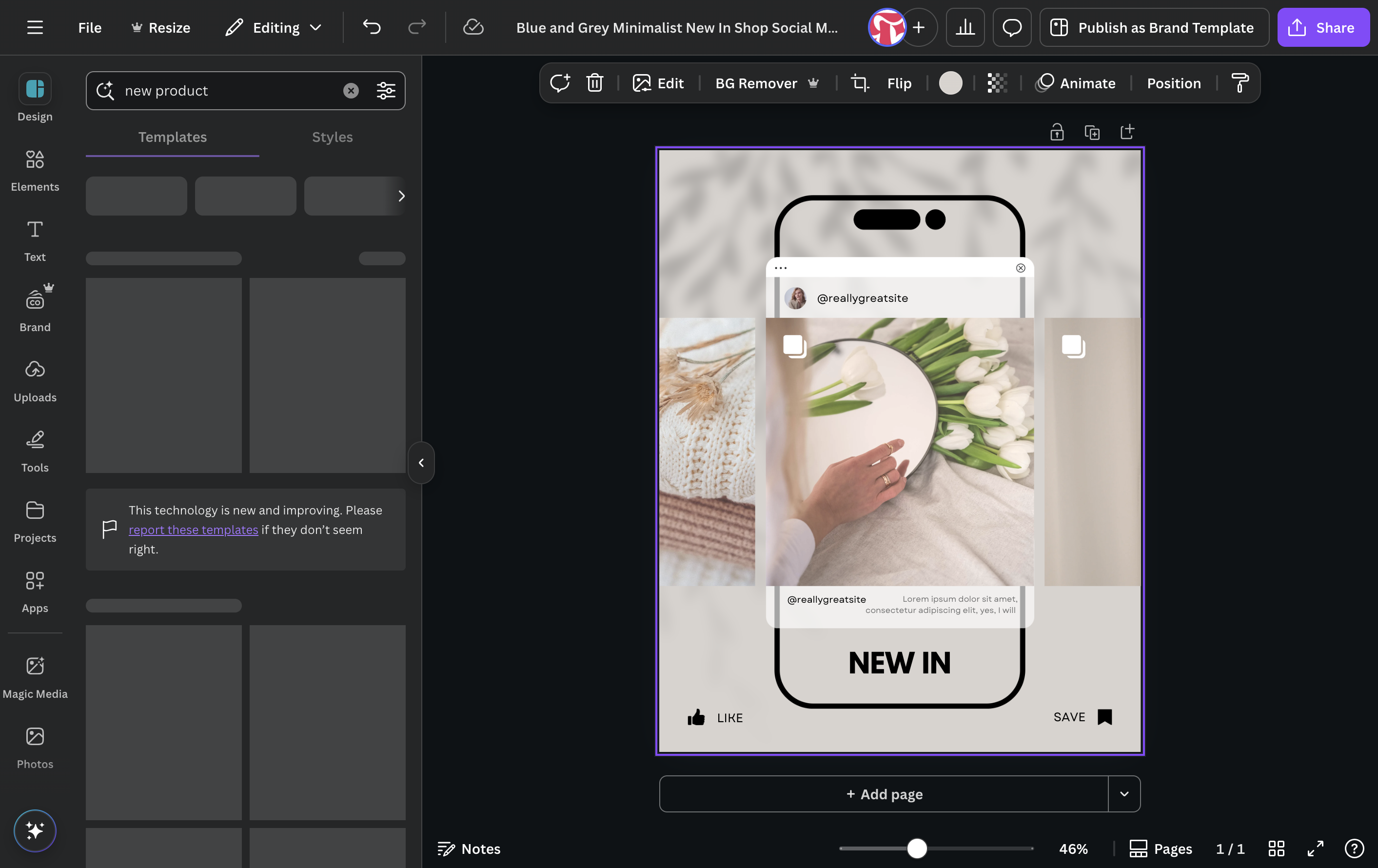Image resolution: width=1378 pixels, height=868 pixels.
Task: Open the Photos panel
Action: point(35,748)
